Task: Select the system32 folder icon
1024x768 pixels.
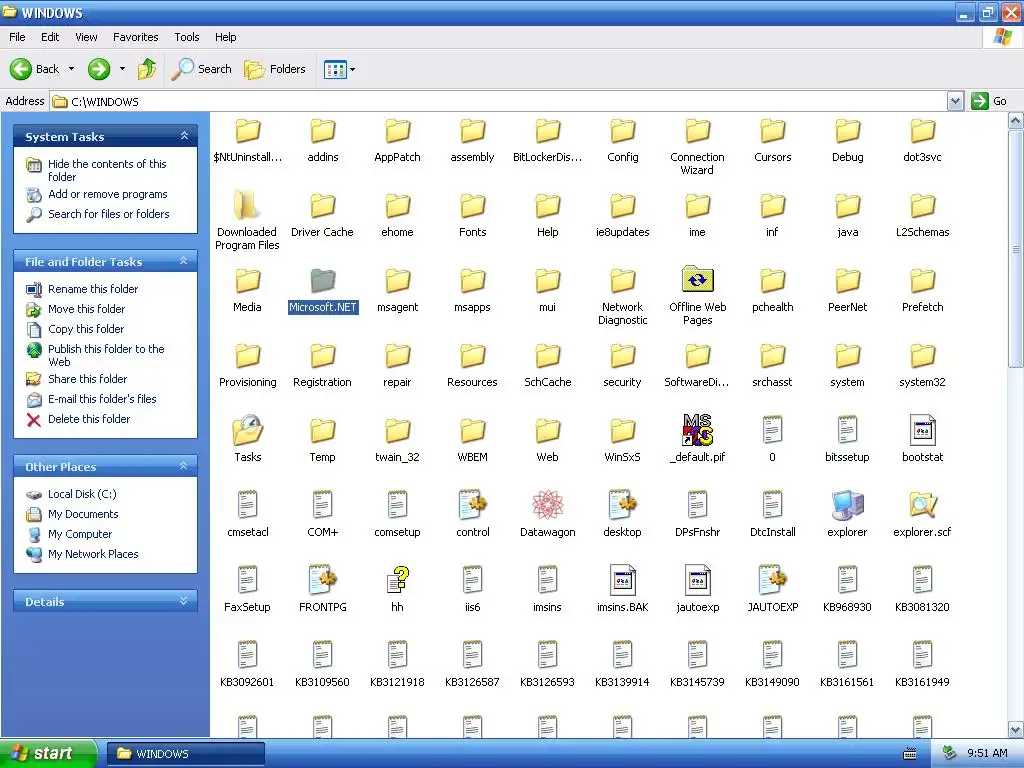Action: pyautogui.click(x=922, y=355)
